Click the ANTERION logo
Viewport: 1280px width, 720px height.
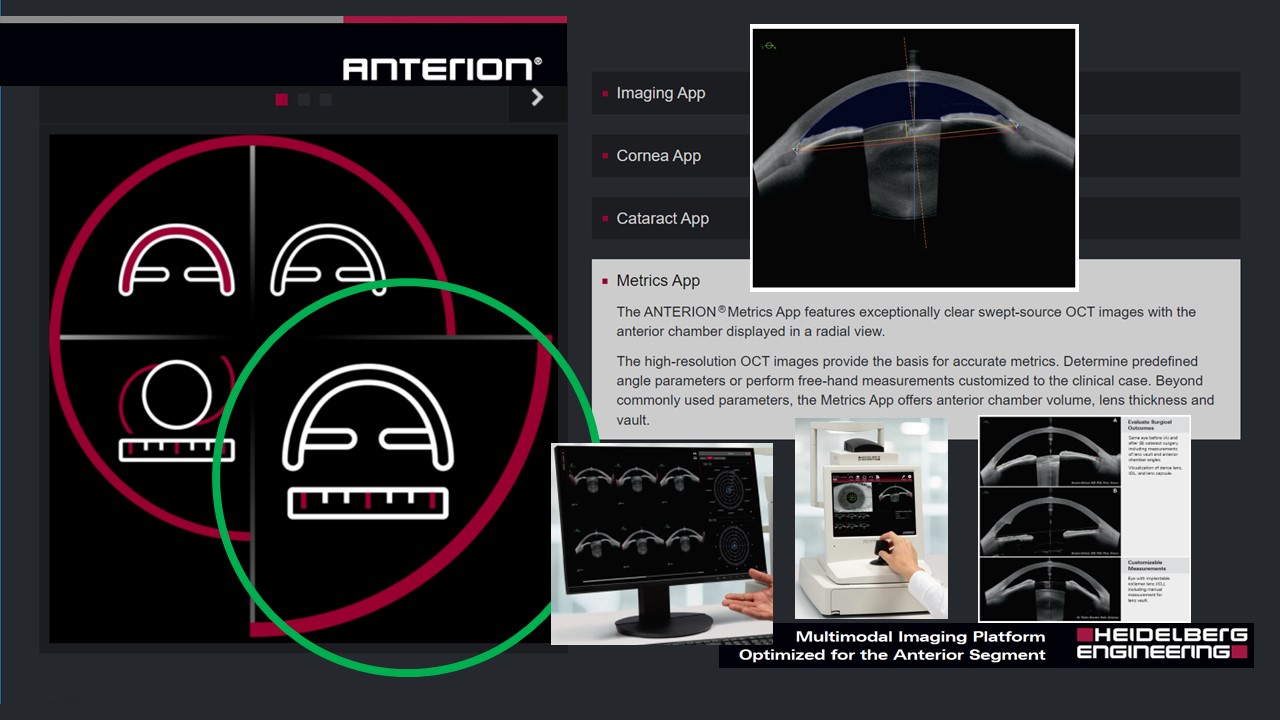tap(442, 69)
